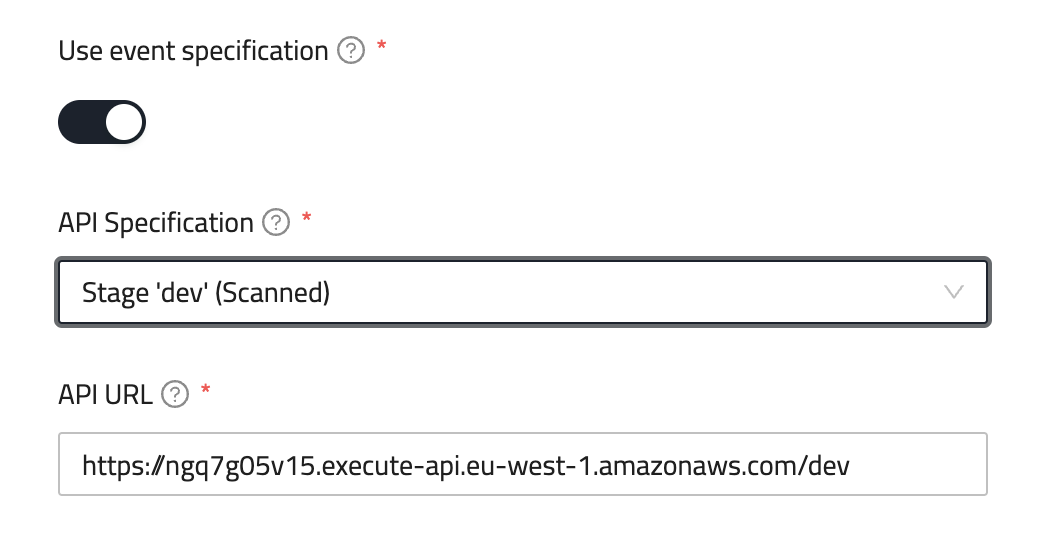Viewport: 1052px width, 544px height.
Task: Open the API Specification help tooltip icon
Action: (x=275, y=223)
